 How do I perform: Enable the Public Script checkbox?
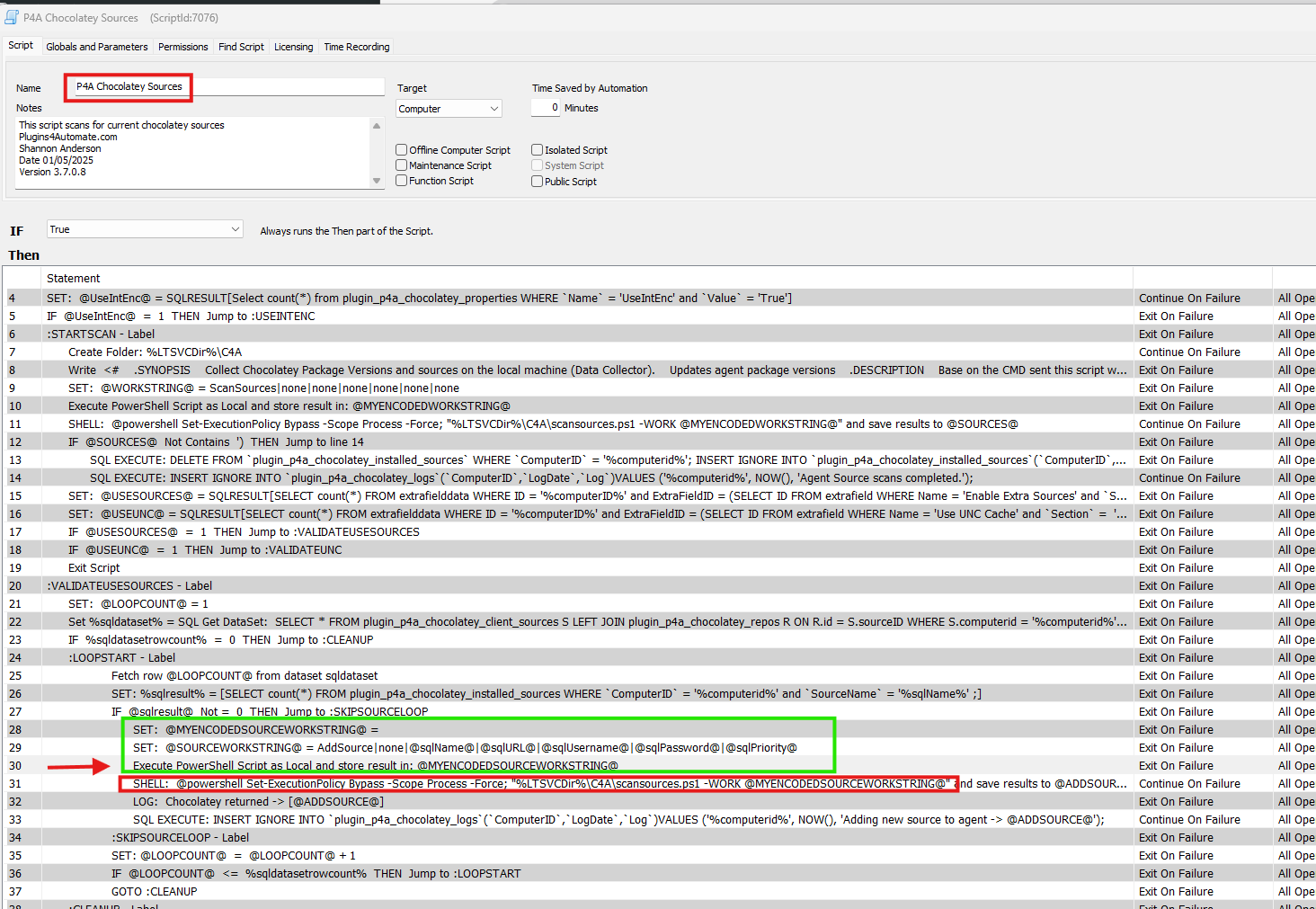click(537, 182)
